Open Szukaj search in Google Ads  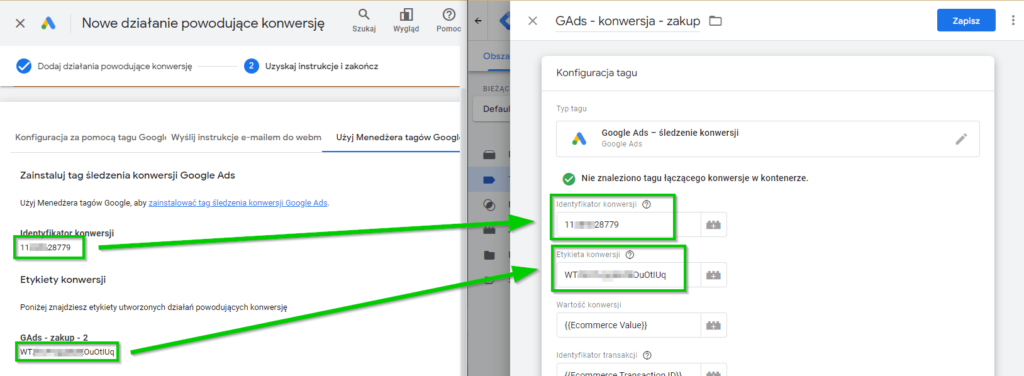tap(364, 21)
